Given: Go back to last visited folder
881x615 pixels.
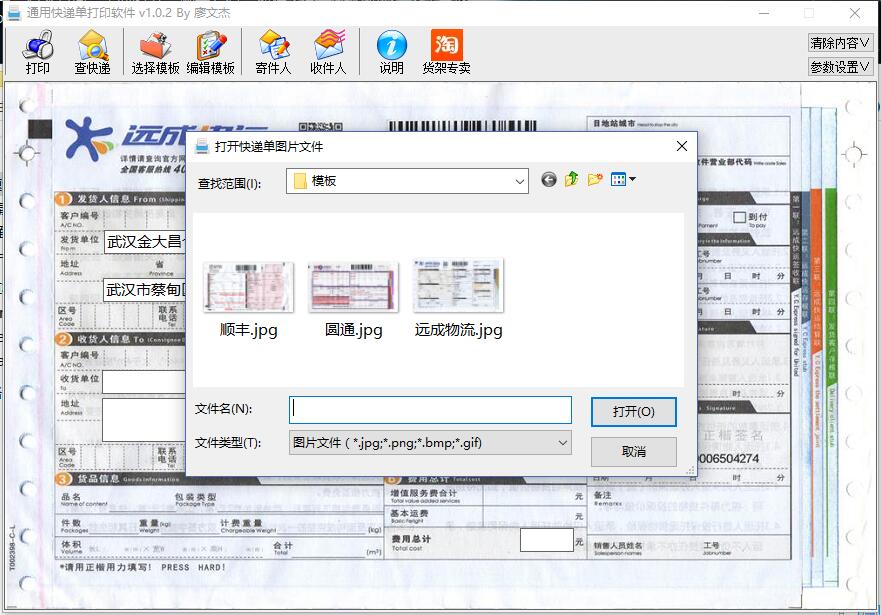Looking at the screenshot, I should click(x=549, y=180).
